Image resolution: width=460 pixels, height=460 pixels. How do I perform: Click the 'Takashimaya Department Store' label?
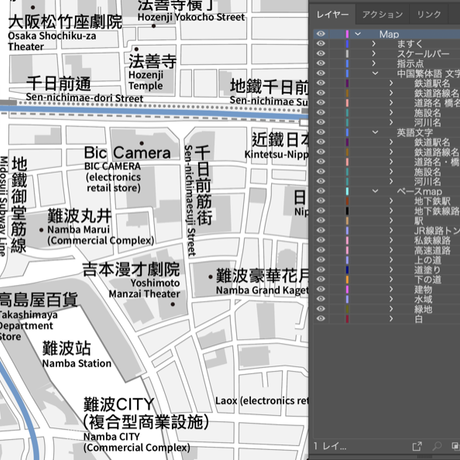coord(29,325)
